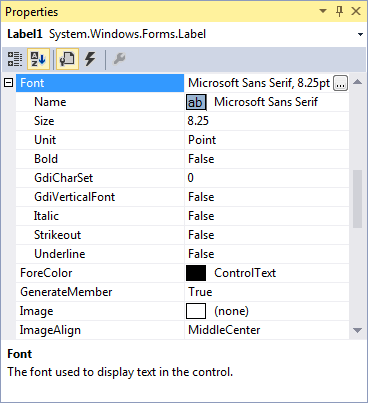Click the Bold False value
Viewport: 368px width, 403px height.
(x=201, y=159)
